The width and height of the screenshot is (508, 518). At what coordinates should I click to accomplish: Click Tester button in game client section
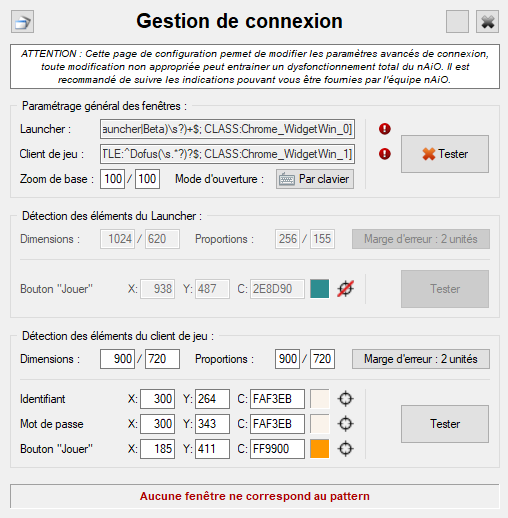click(445, 424)
